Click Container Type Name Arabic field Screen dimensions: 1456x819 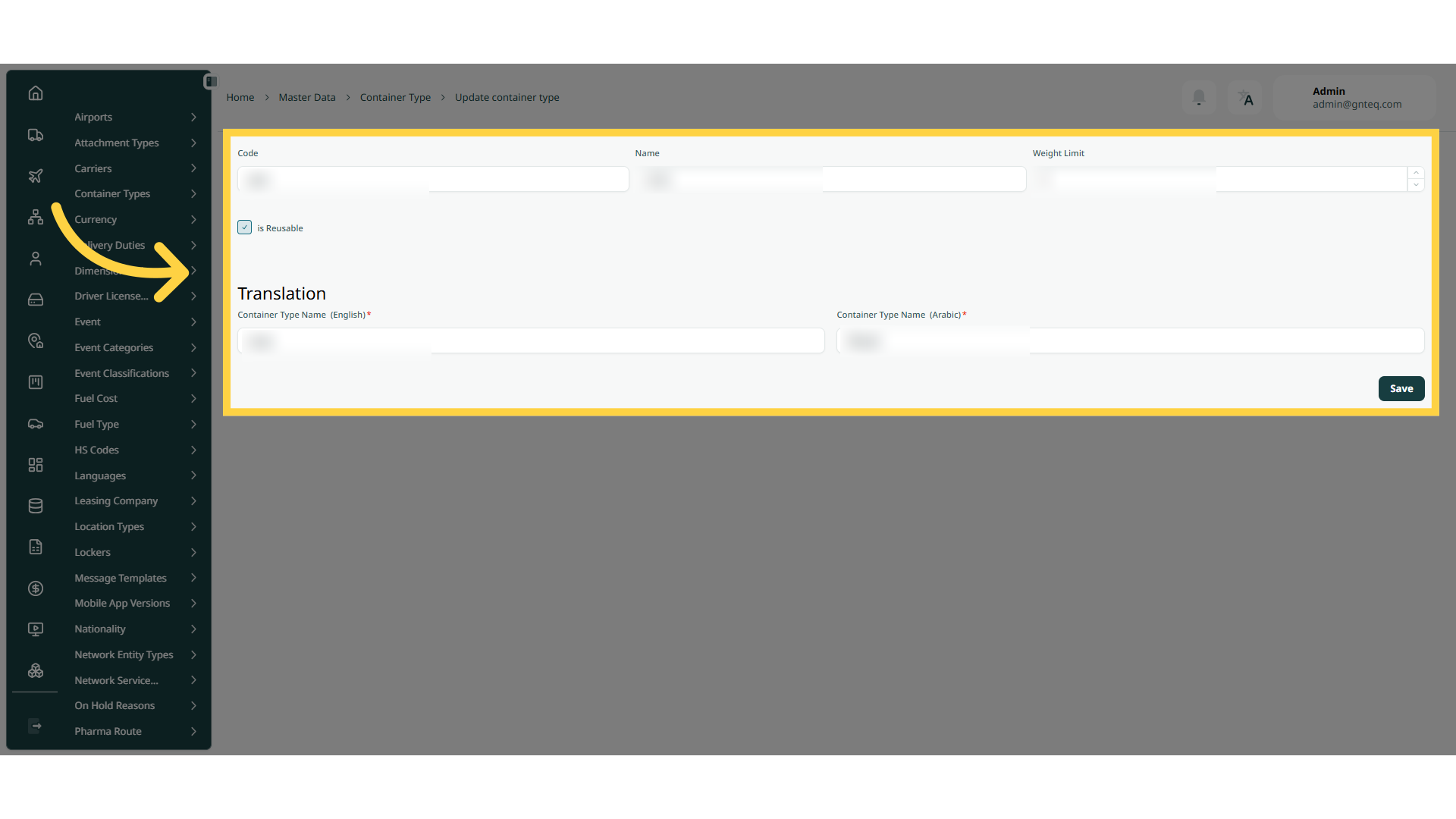pyautogui.click(x=1130, y=340)
